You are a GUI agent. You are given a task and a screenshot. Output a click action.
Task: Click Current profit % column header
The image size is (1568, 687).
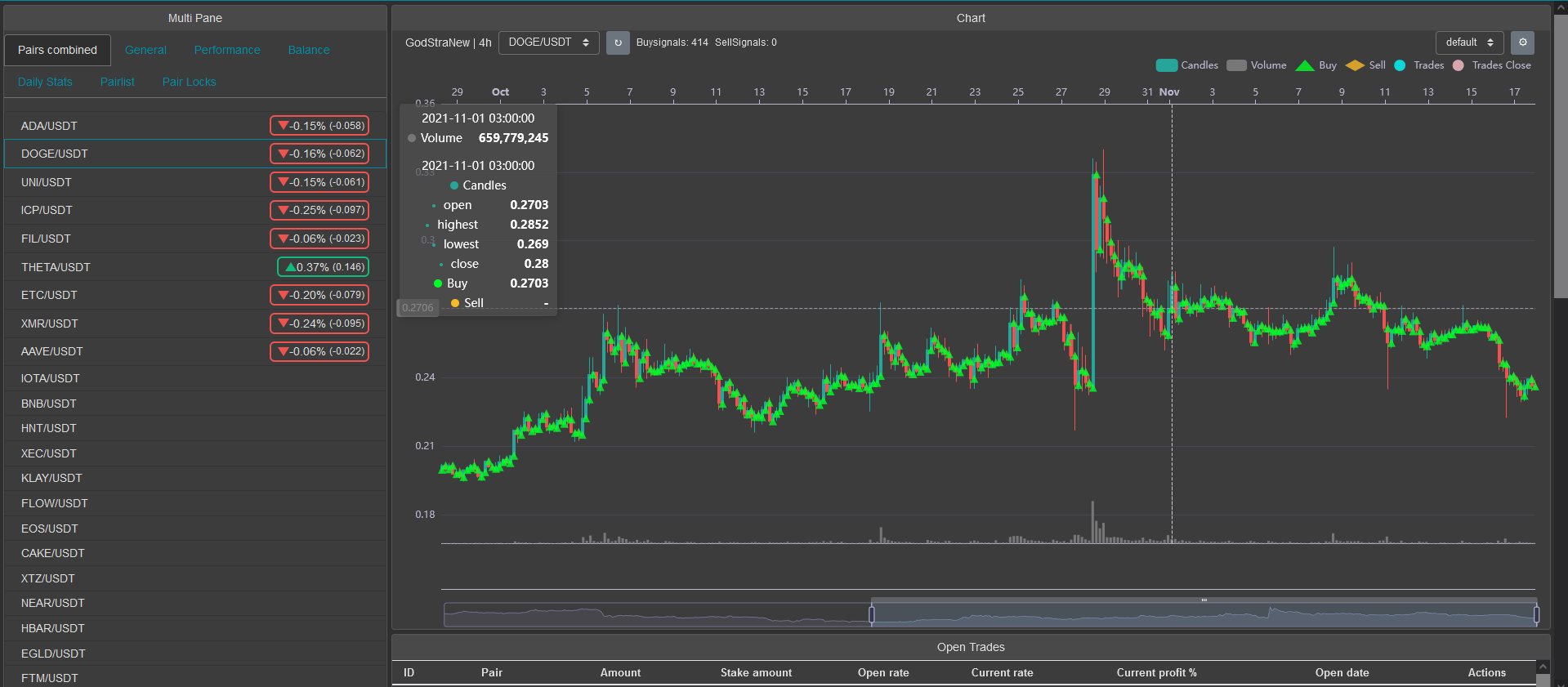(1156, 672)
